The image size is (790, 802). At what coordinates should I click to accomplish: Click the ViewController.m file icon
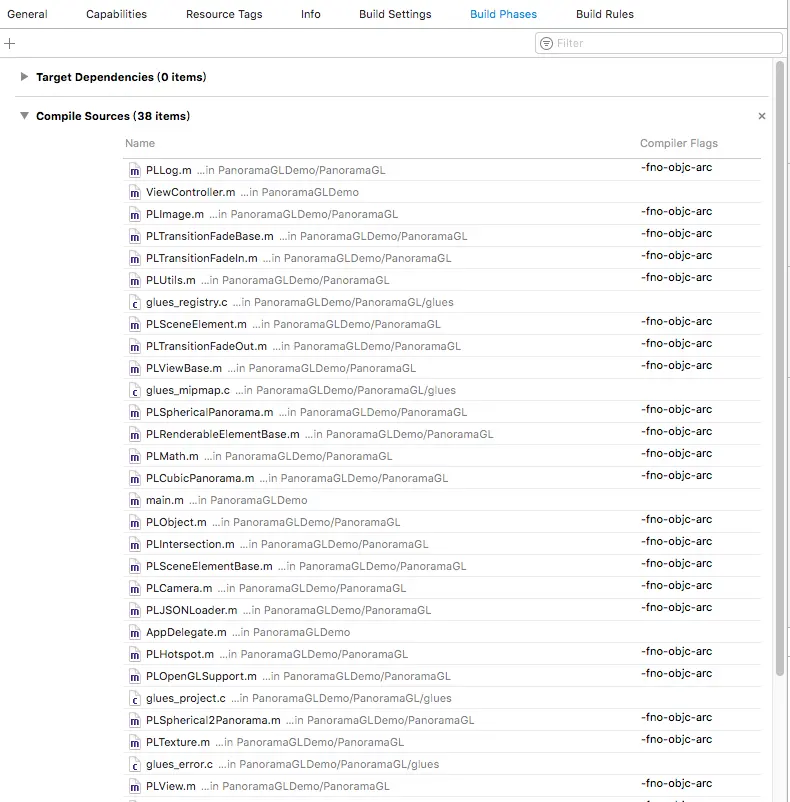(x=134, y=193)
